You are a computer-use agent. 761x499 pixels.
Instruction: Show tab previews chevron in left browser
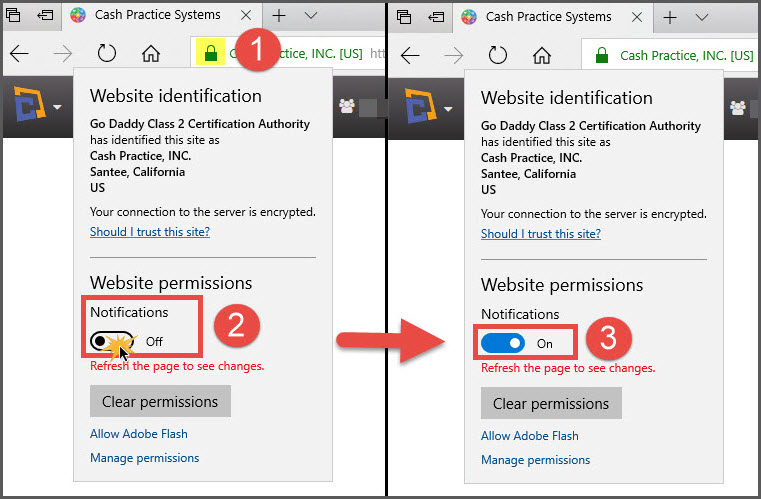point(311,16)
